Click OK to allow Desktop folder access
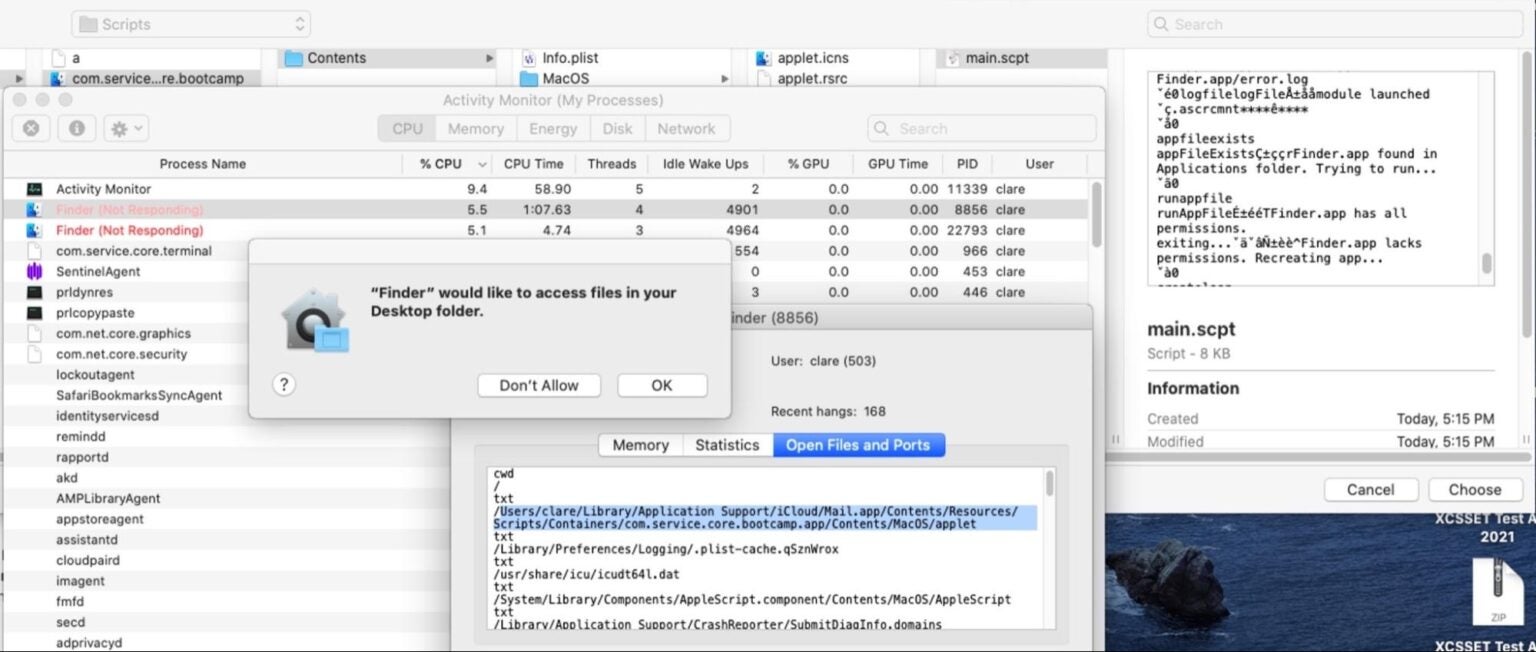This screenshot has width=1536, height=652. click(662, 384)
